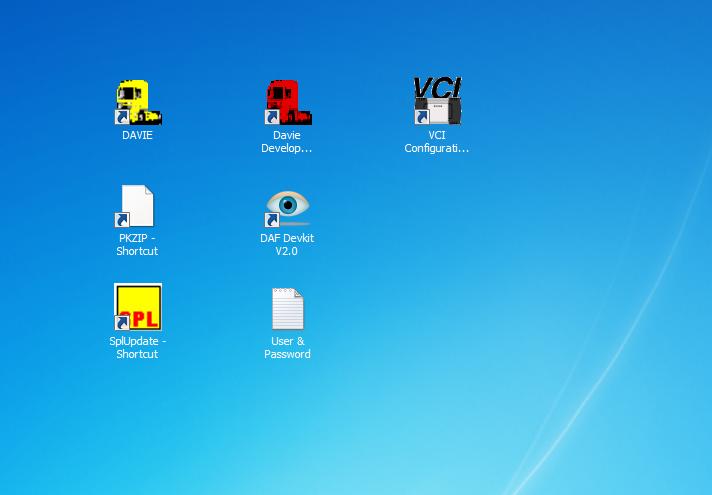Click the "PKZIP - Shortcut" label text
Viewport: 712px width, 495px height.
tap(137, 245)
